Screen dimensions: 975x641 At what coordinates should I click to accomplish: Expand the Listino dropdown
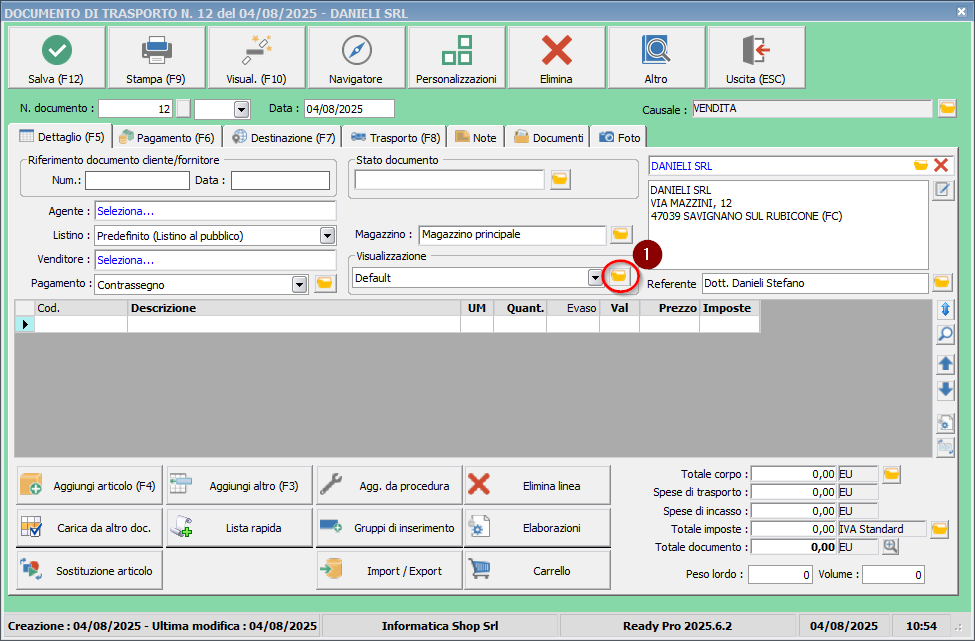pos(327,236)
